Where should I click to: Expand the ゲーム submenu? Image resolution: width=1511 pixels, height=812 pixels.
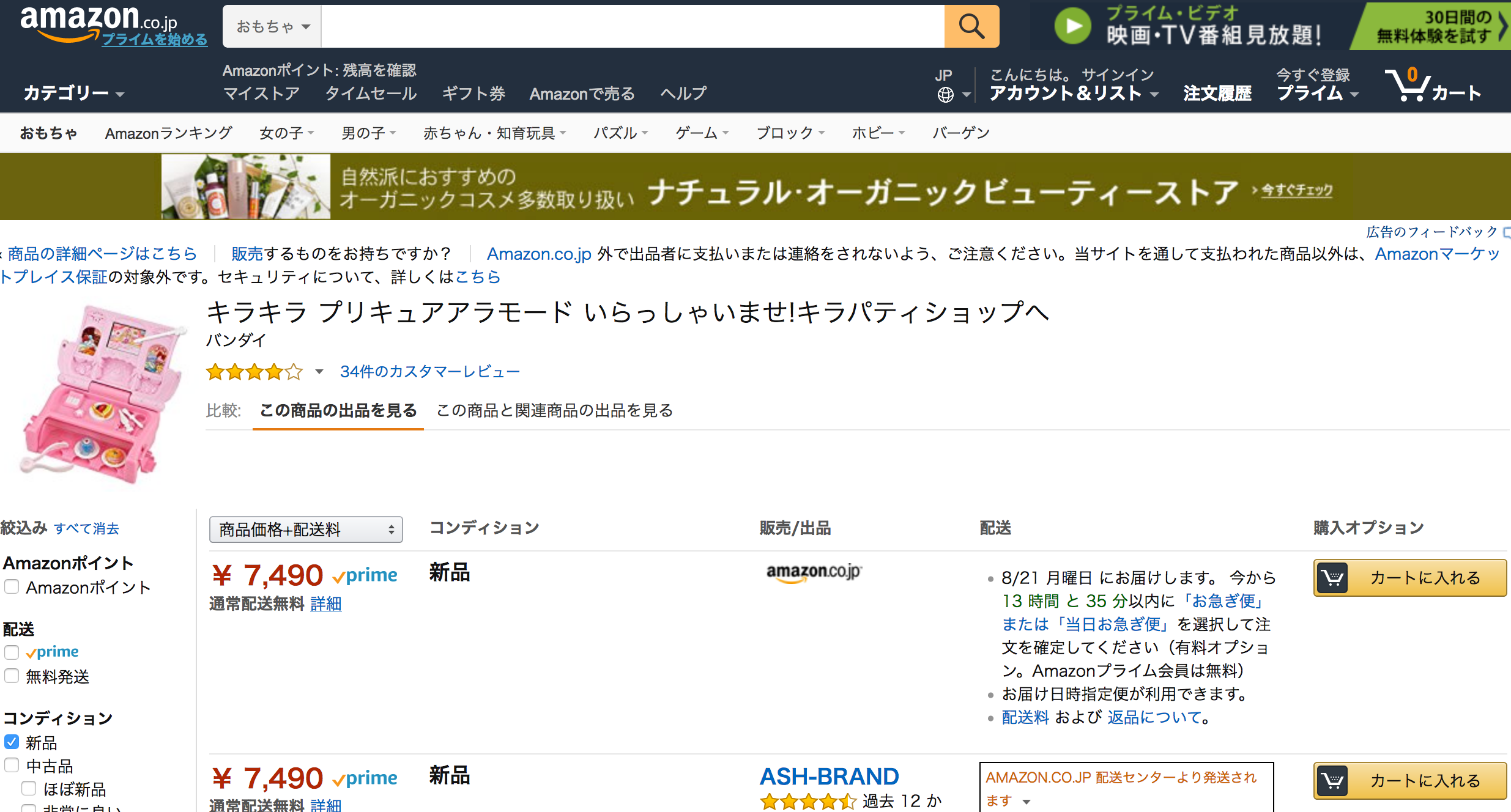[x=702, y=133]
